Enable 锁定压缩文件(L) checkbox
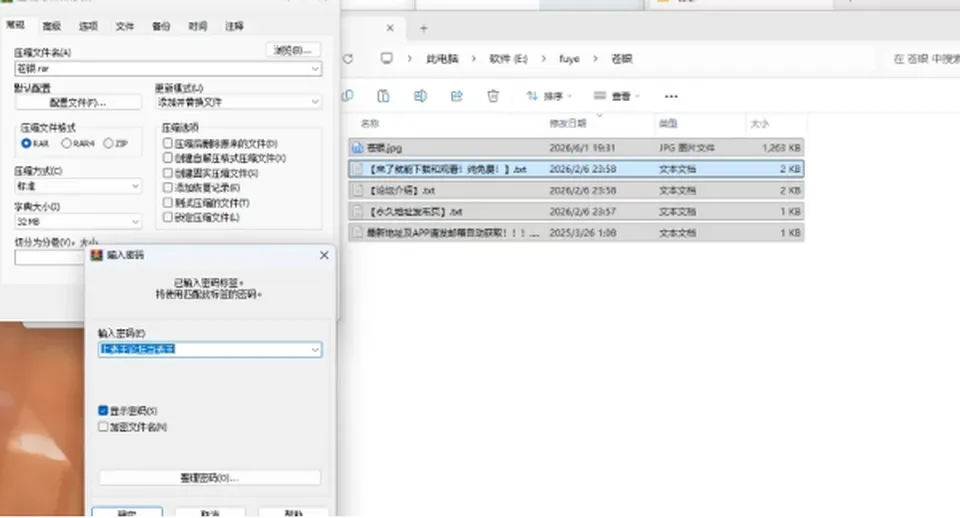The image size is (960, 518). coord(168,217)
